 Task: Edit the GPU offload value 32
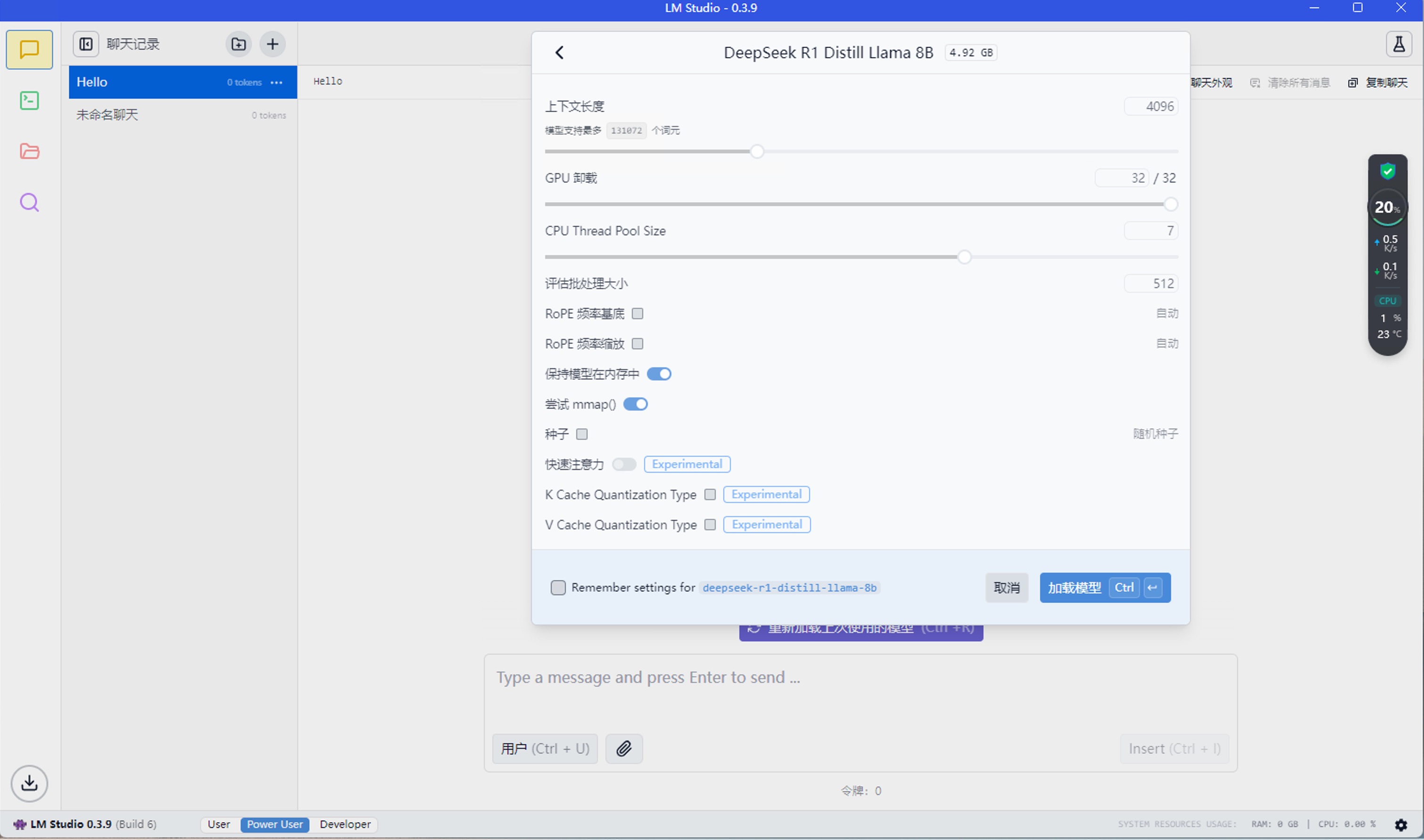click(x=1121, y=178)
